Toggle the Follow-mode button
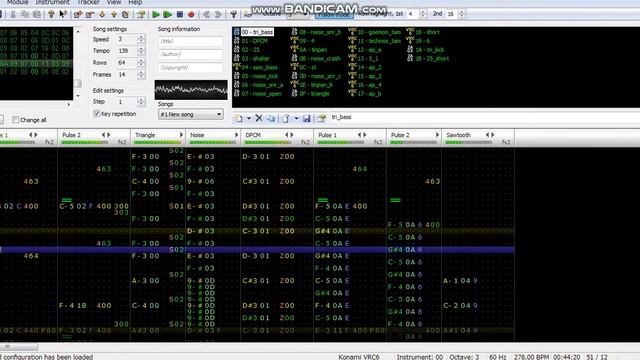Screen dimensions: 640x360 point(333,14)
